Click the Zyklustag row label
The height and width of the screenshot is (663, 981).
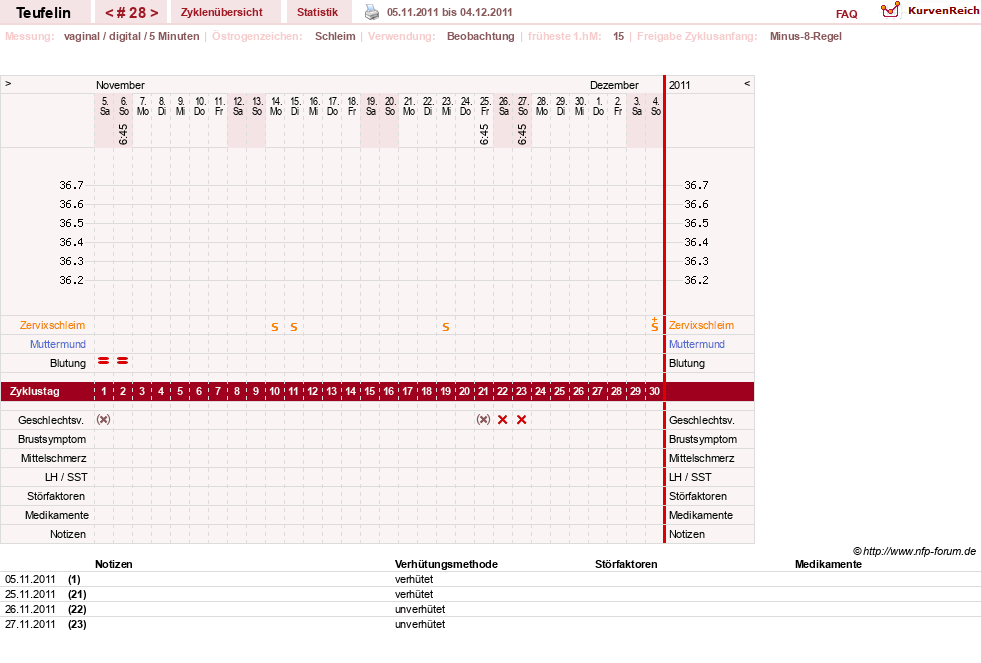coord(34,392)
